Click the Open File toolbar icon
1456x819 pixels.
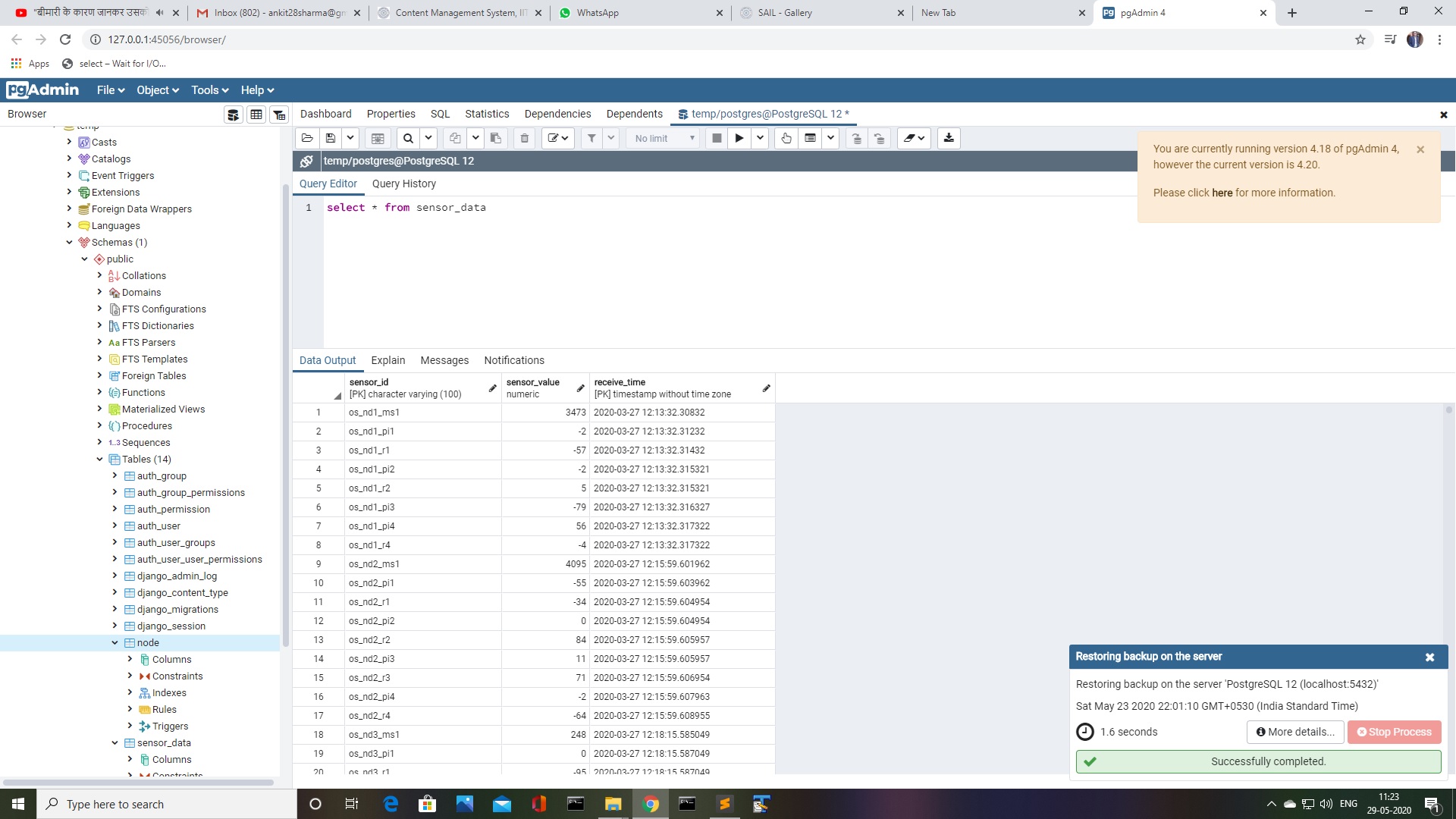[307, 138]
